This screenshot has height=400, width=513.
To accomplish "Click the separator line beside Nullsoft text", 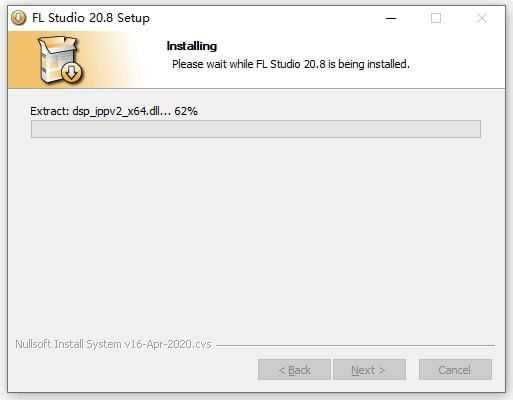I will point(355,345).
